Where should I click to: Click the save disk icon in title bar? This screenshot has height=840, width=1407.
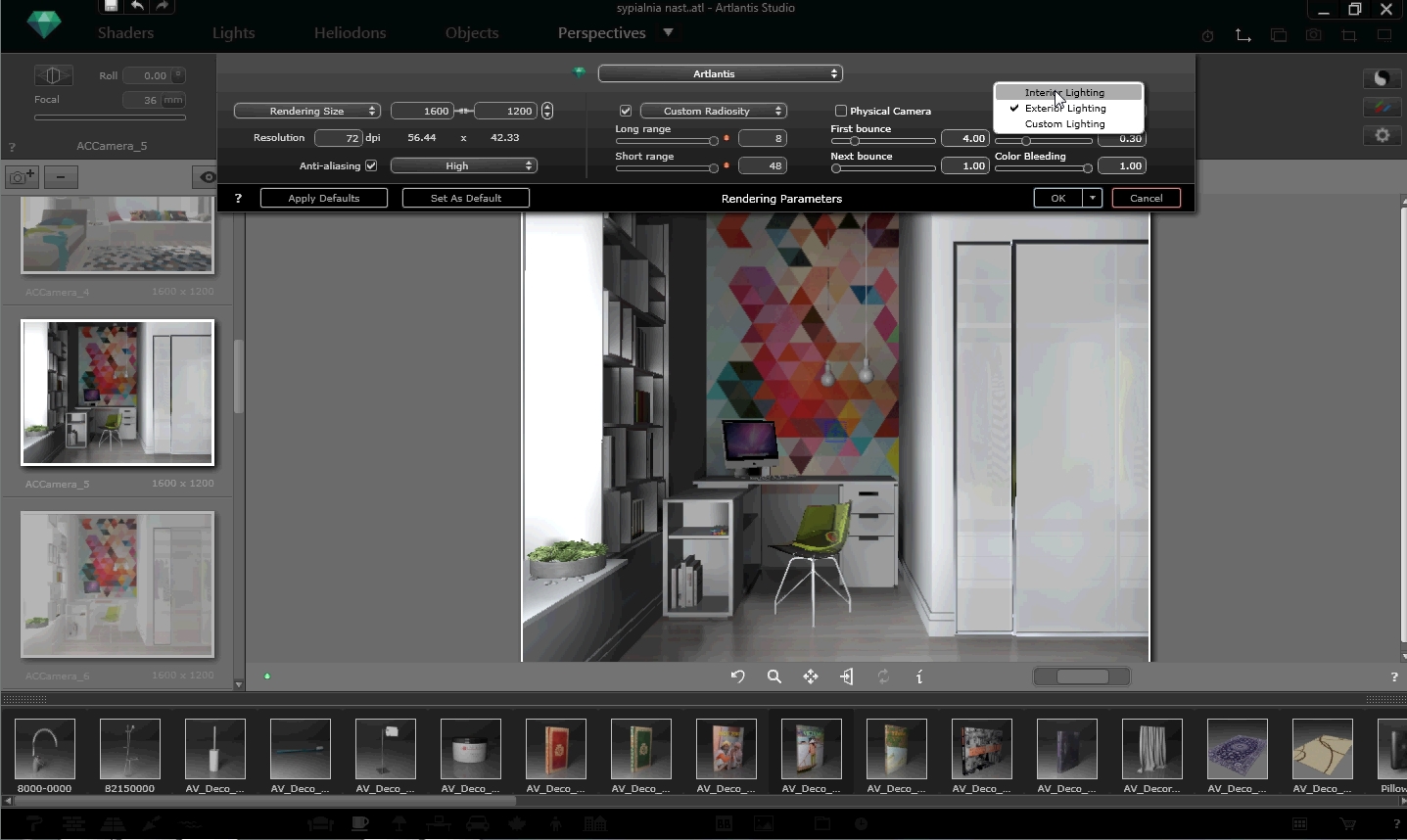[111, 7]
